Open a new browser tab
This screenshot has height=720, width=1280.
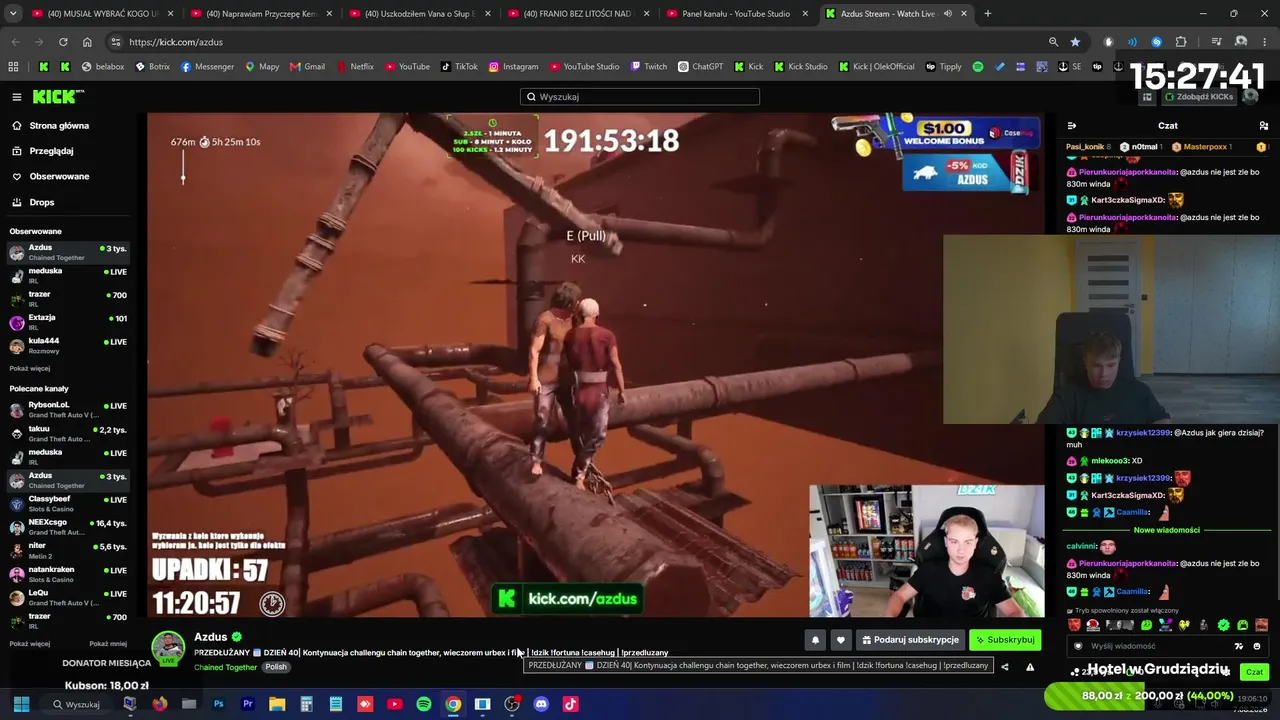pyautogui.click(x=987, y=14)
